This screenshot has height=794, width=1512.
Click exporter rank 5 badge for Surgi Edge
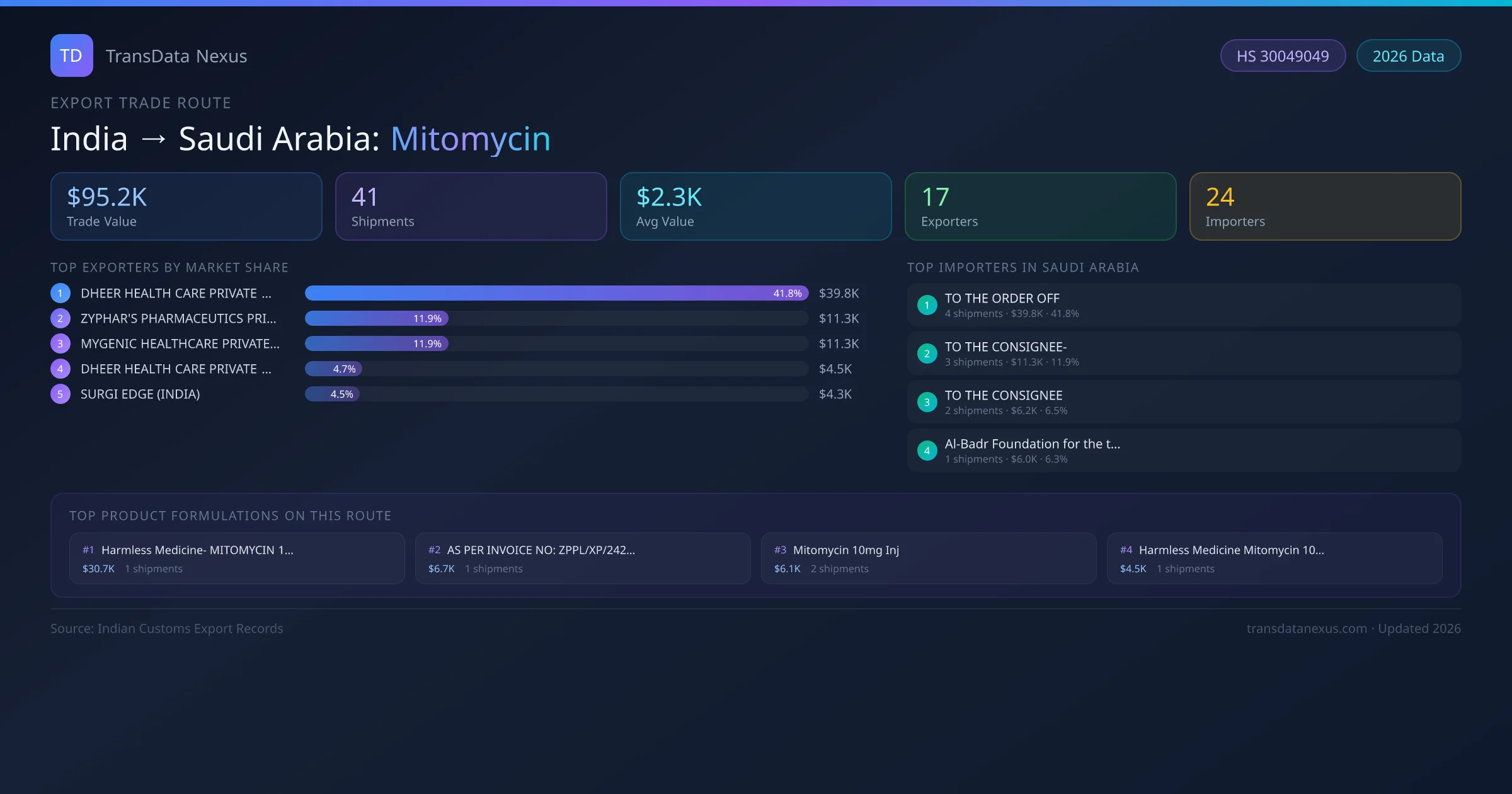(x=60, y=394)
